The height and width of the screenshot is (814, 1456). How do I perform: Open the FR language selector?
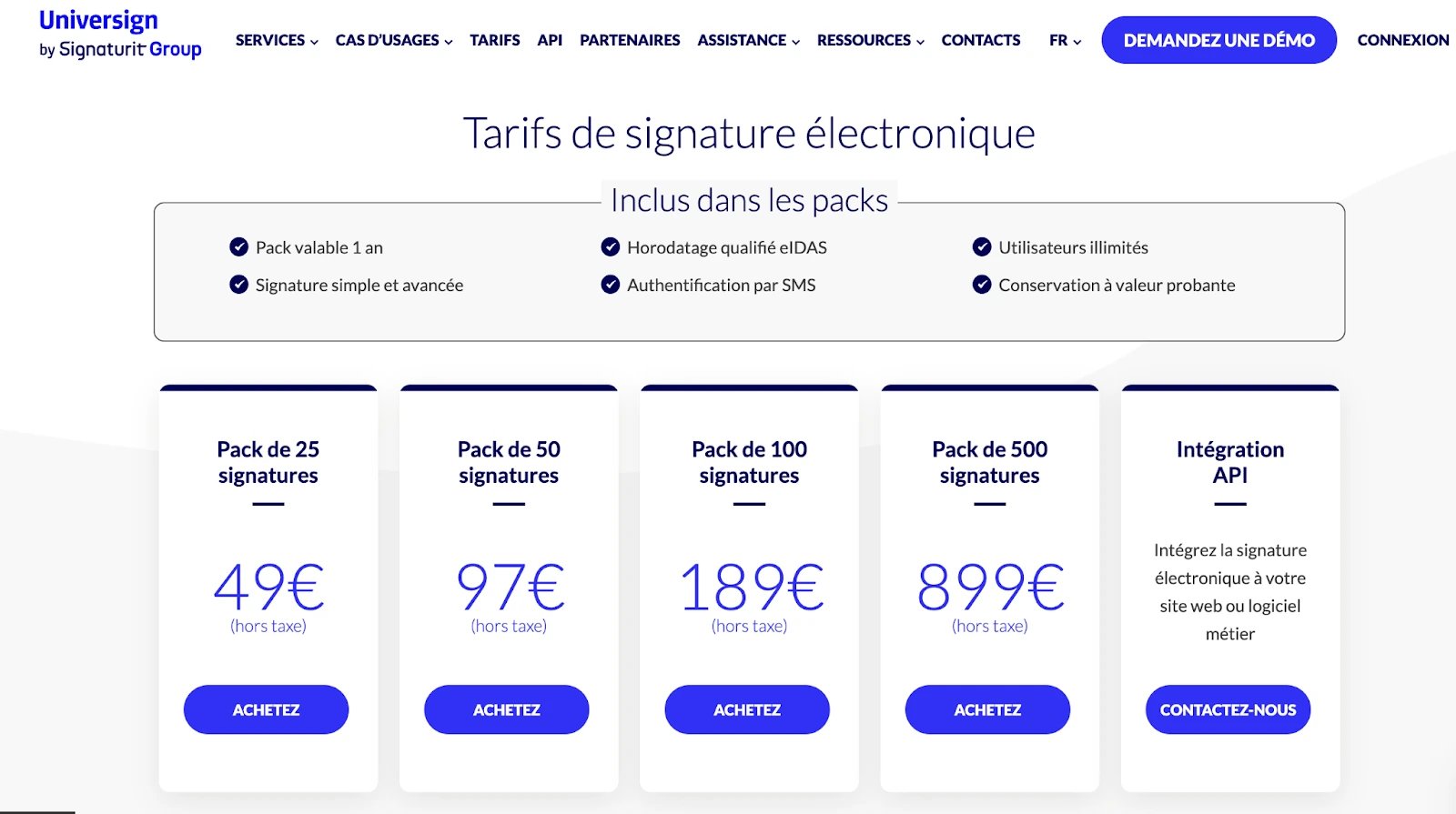point(1065,40)
